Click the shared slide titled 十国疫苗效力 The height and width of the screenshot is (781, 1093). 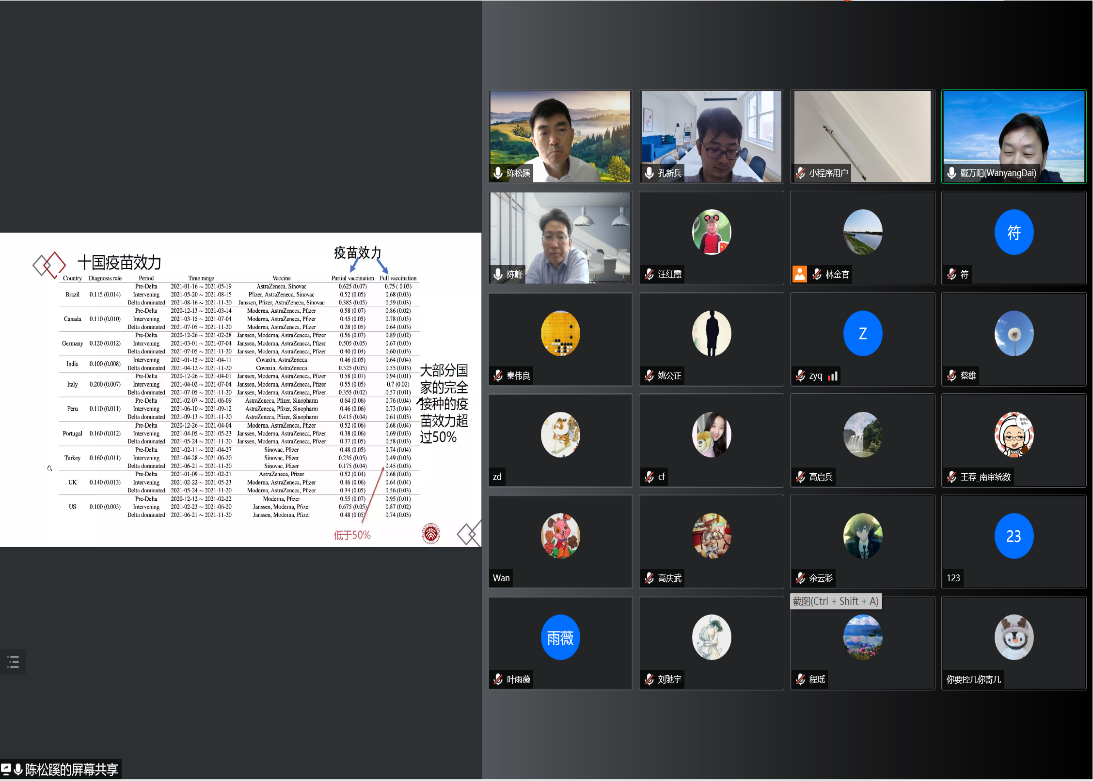[x=240, y=390]
